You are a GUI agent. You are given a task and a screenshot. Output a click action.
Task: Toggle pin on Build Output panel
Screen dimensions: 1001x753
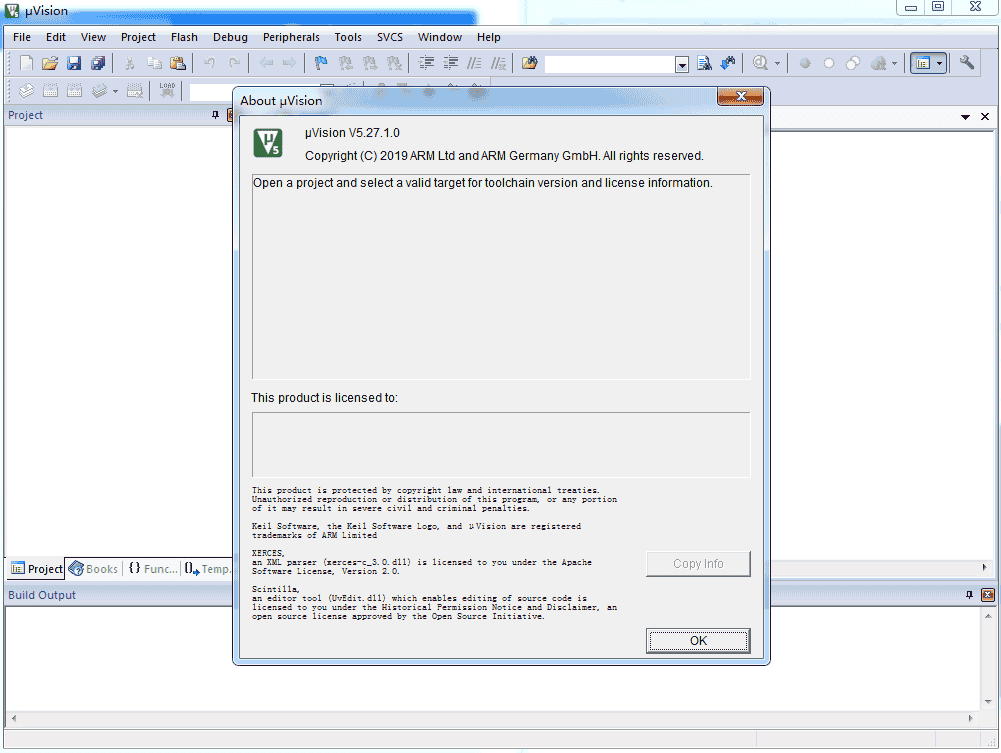click(x=969, y=595)
